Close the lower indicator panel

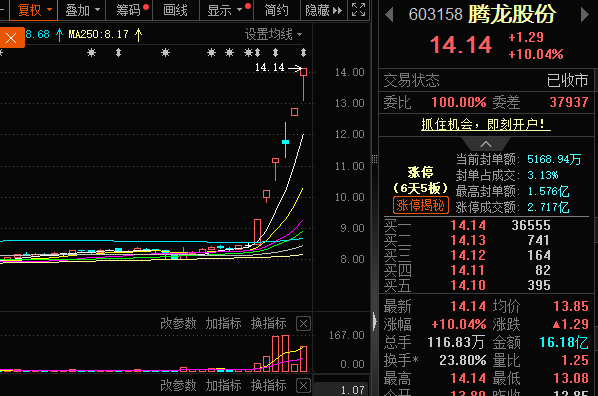click(x=304, y=385)
